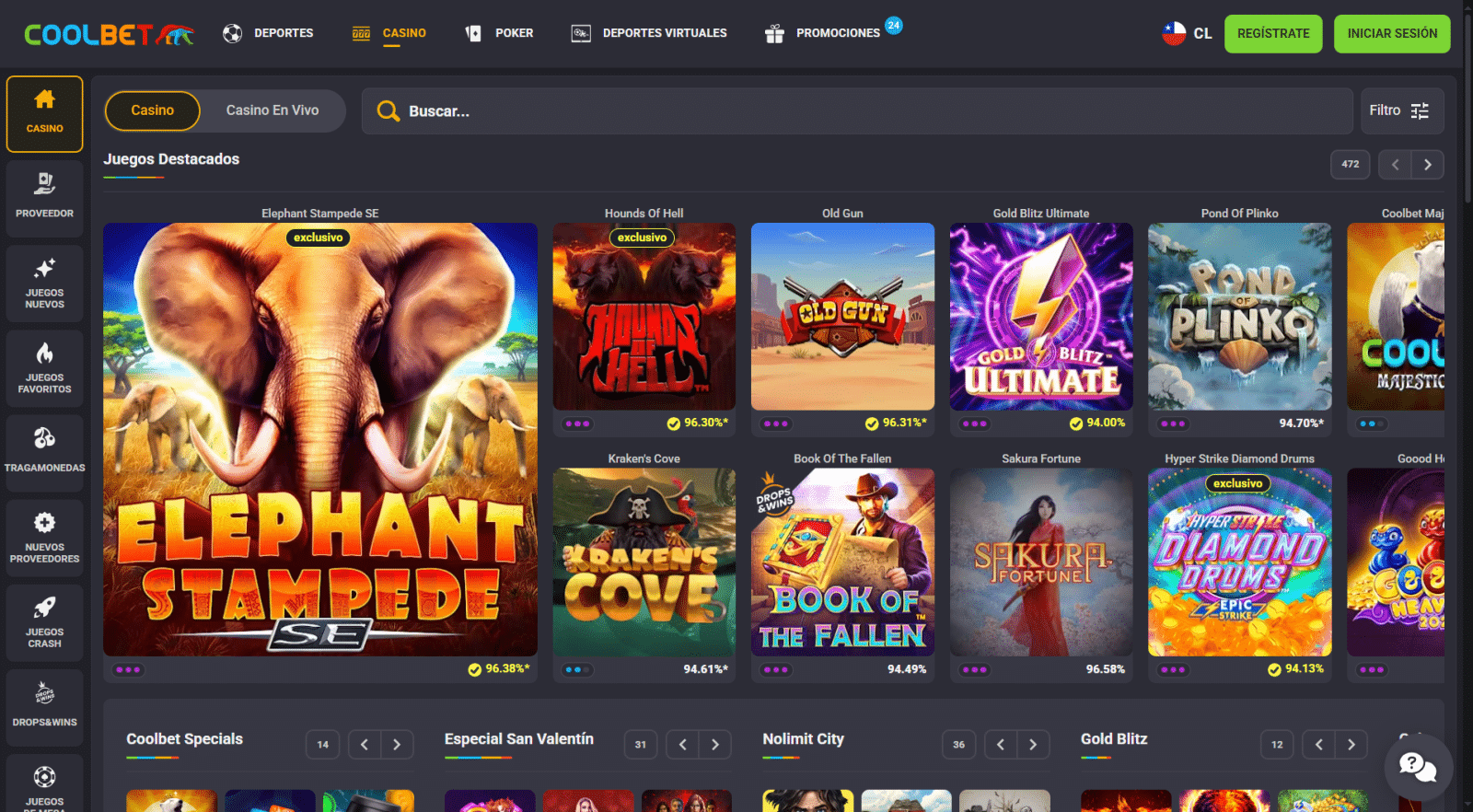This screenshot has height=812, width=1473.
Task: Previous arrow in Coolbet Specials
Action: 365,745
